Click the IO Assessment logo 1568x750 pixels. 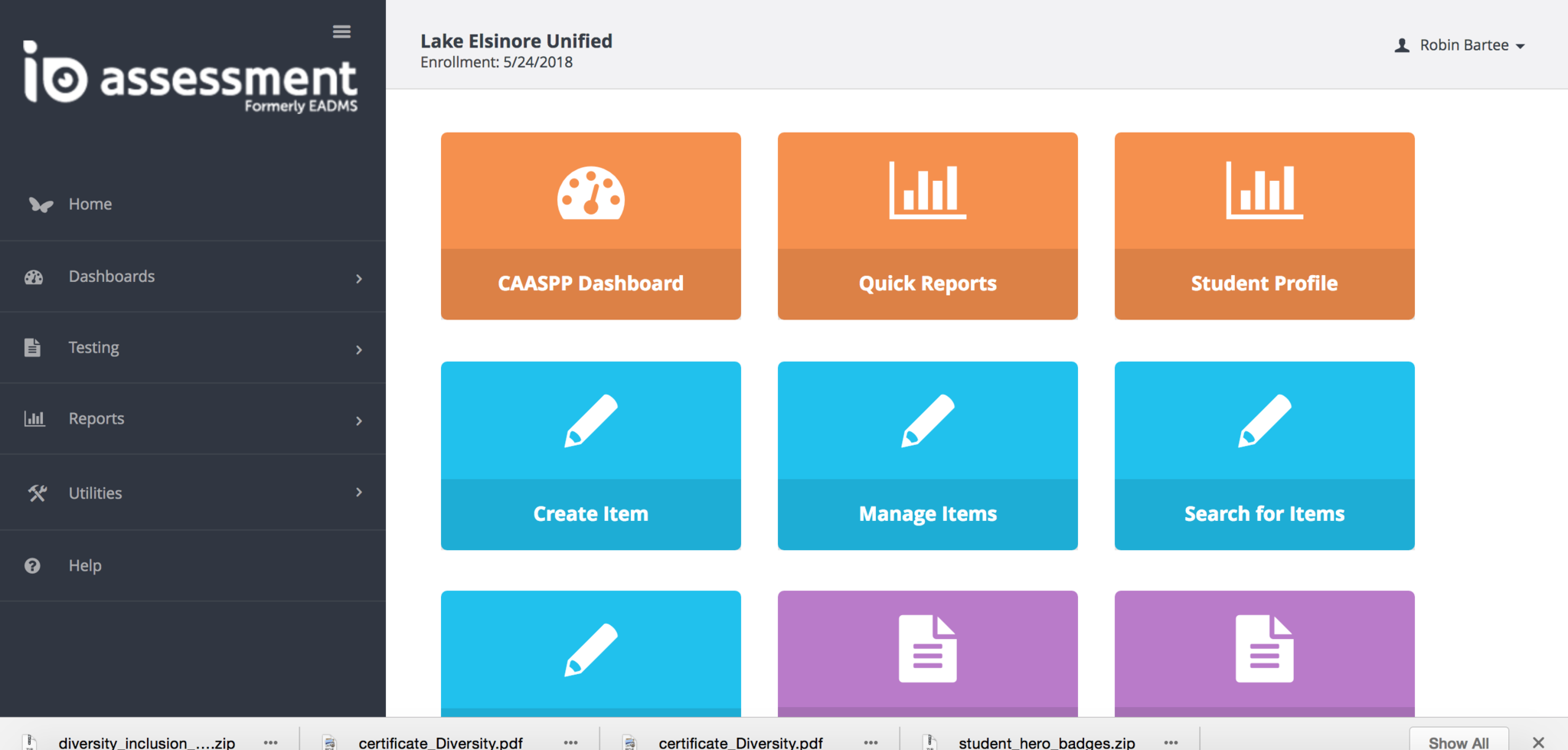[191, 77]
